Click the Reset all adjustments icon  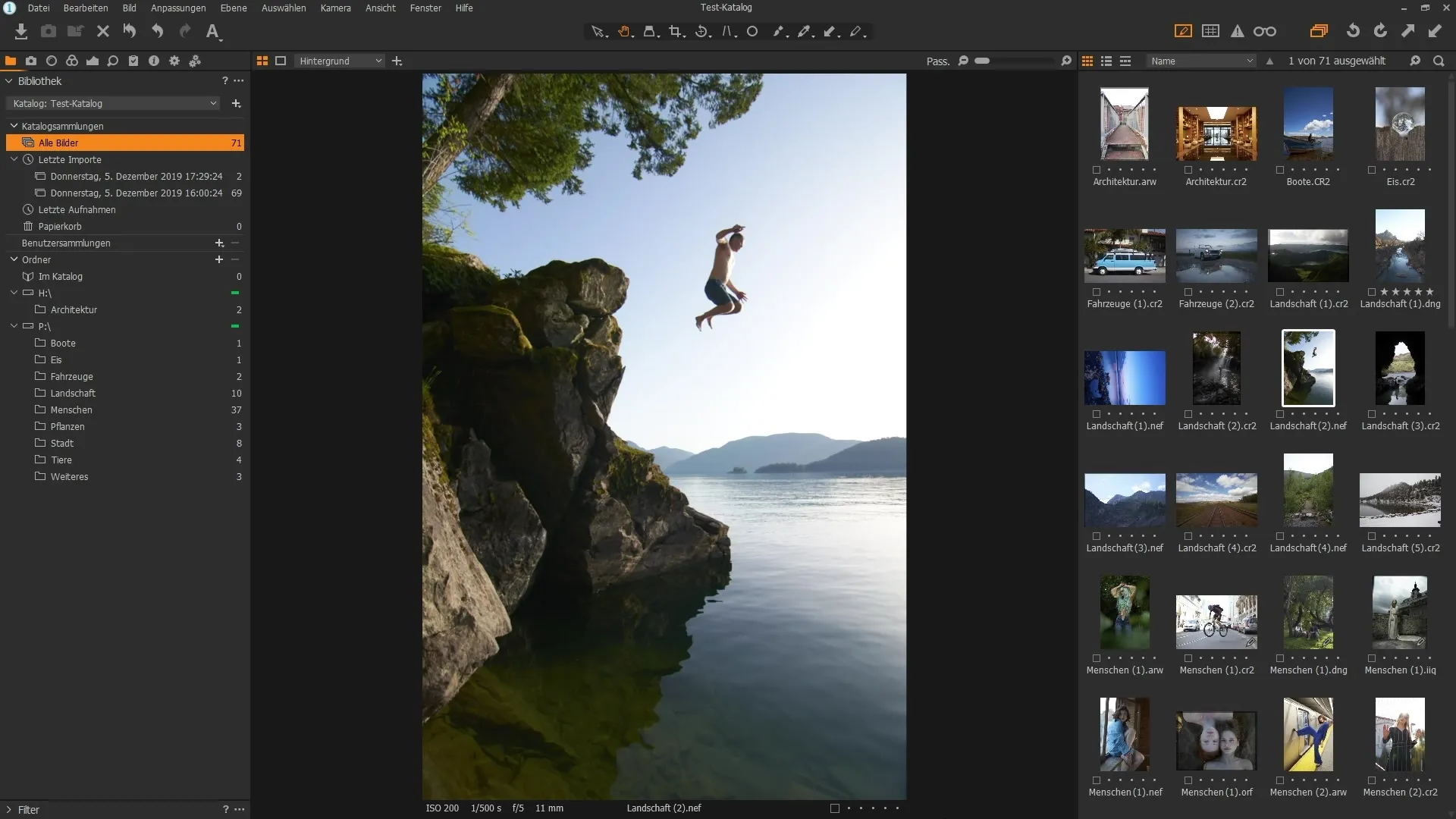130,31
